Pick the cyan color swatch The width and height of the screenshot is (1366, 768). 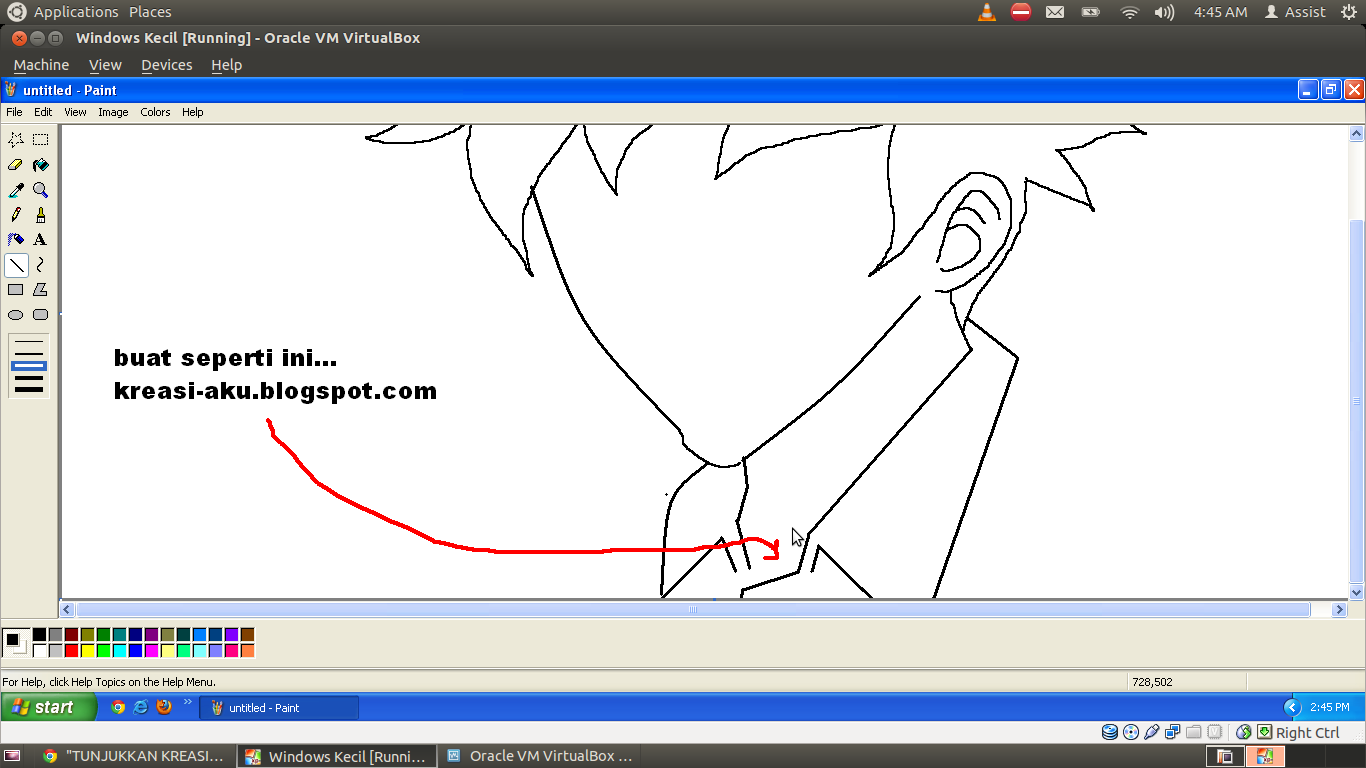click(119, 651)
